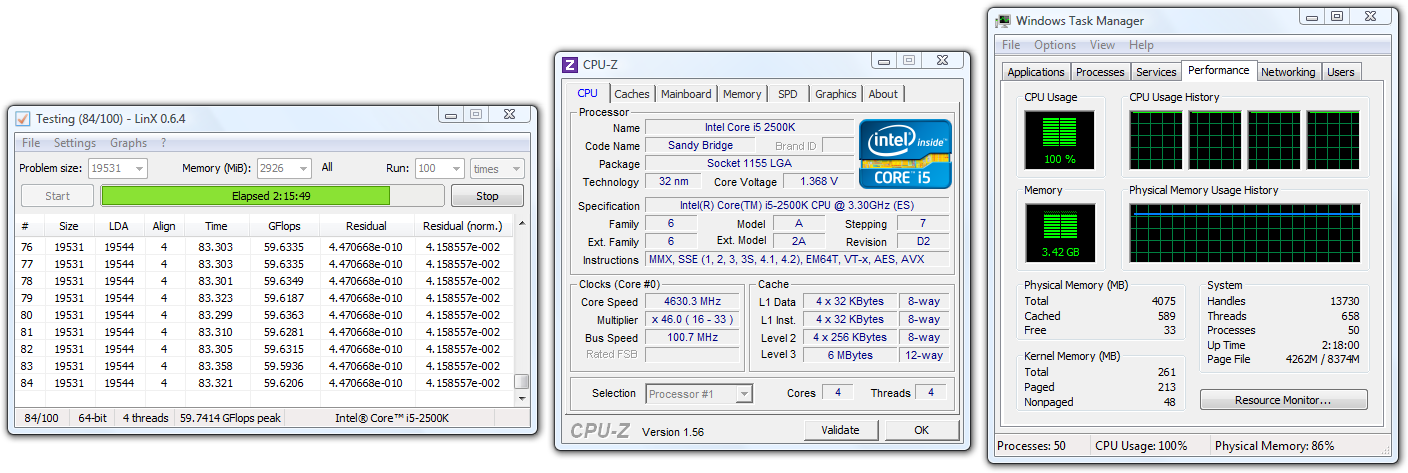Click the CPU Usage 100% gauge
1408x473 pixels.
1059,139
